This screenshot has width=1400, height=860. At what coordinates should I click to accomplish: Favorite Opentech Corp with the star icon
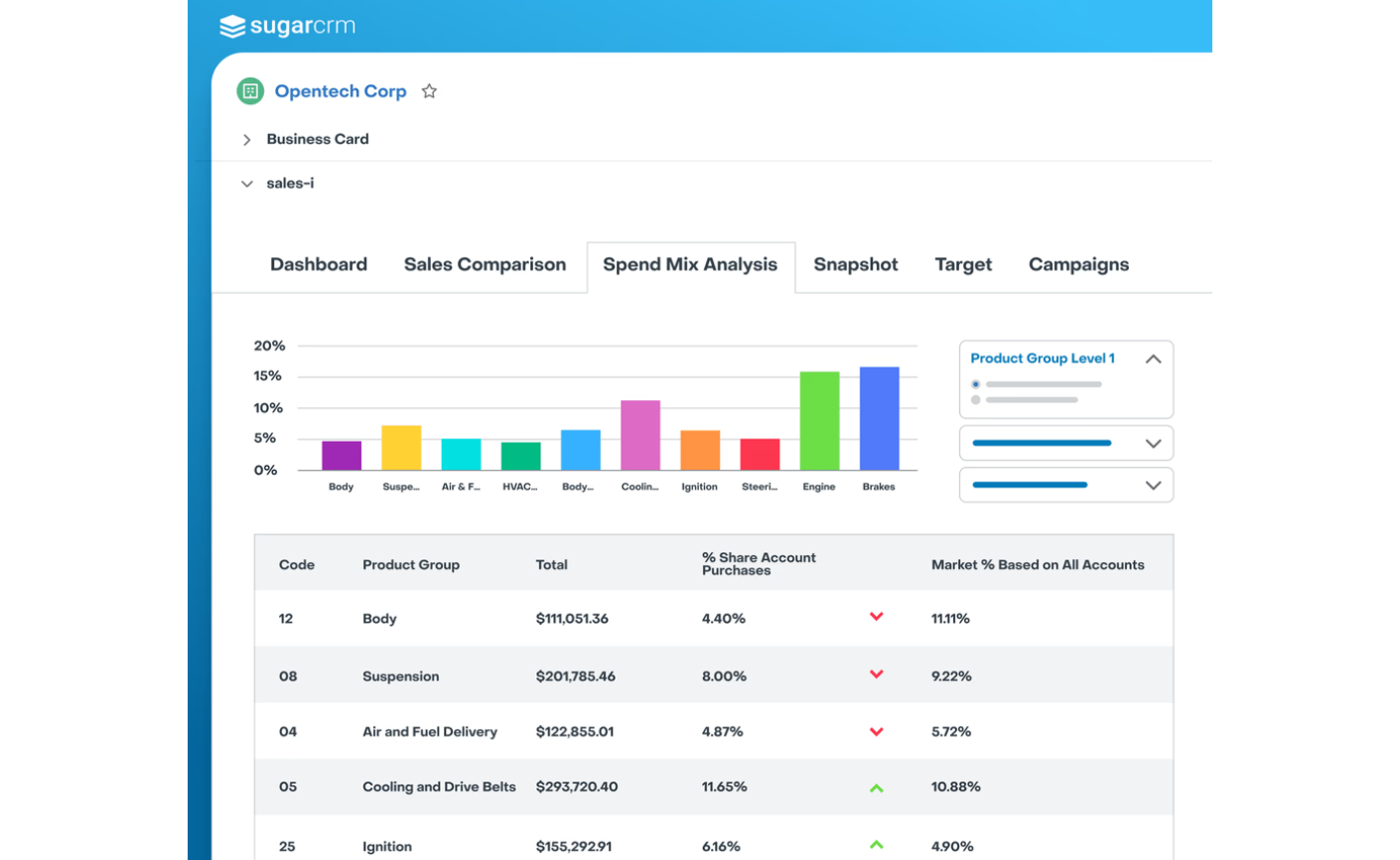point(429,91)
